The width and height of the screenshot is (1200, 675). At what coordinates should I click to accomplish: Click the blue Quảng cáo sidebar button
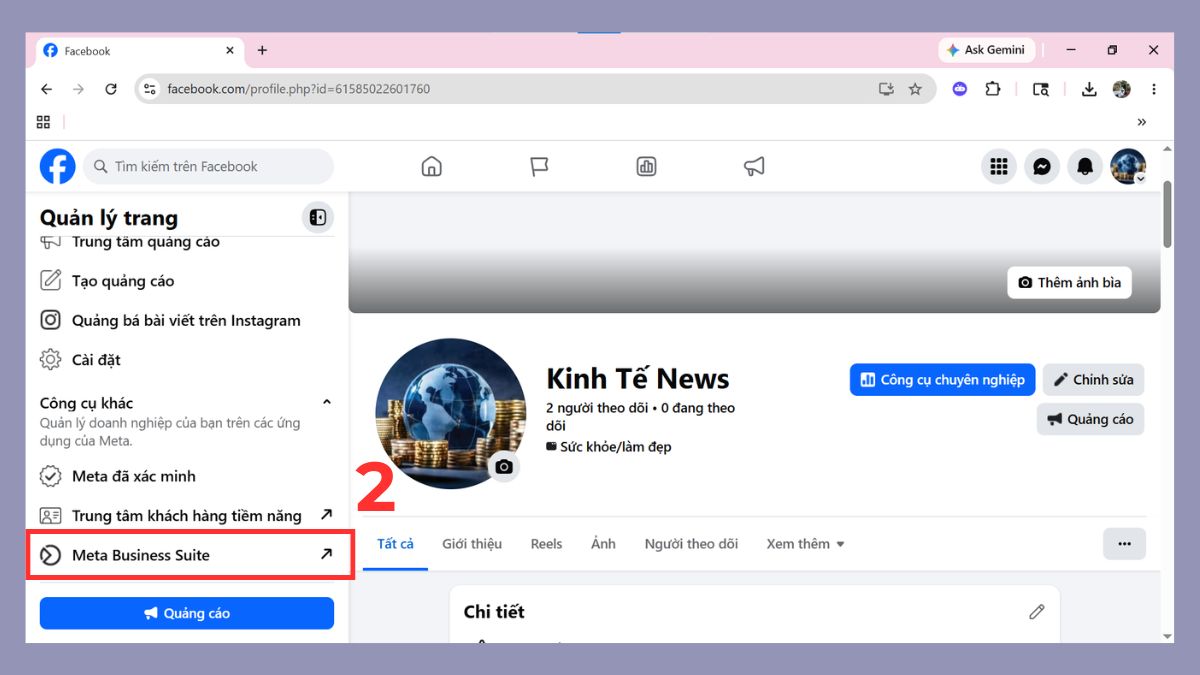pyautogui.click(x=187, y=613)
